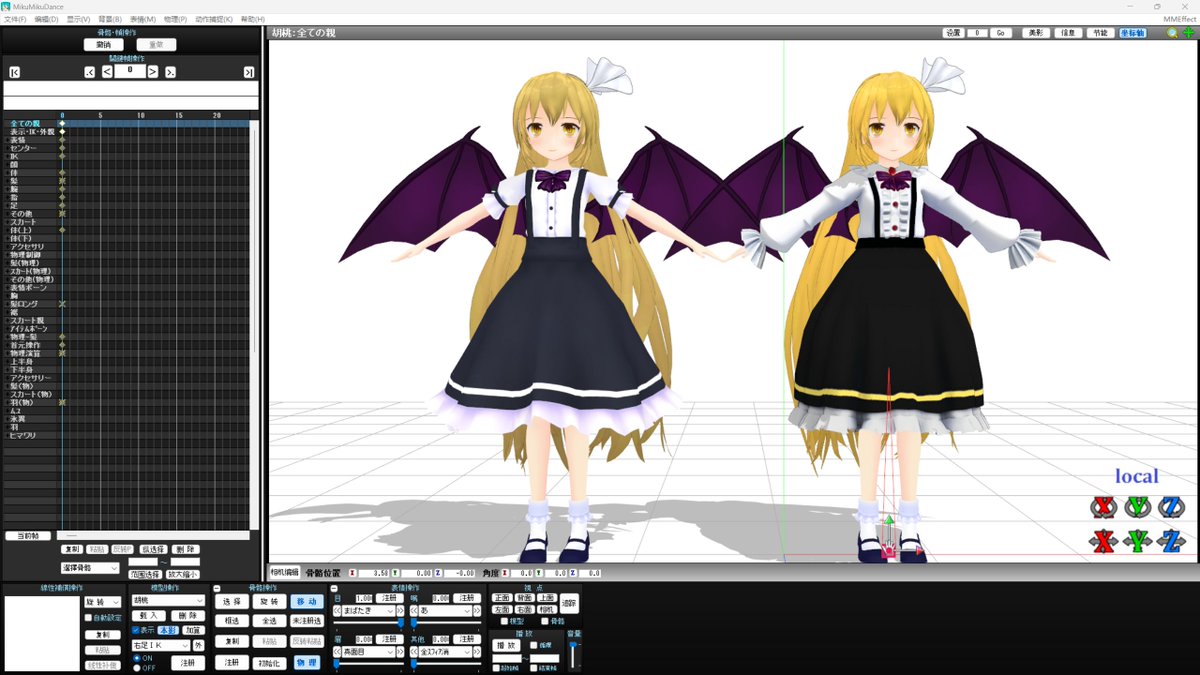Open the 文件(F) menu
Image resolution: width=1200 pixels, height=675 pixels.
click(x=15, y=19)
